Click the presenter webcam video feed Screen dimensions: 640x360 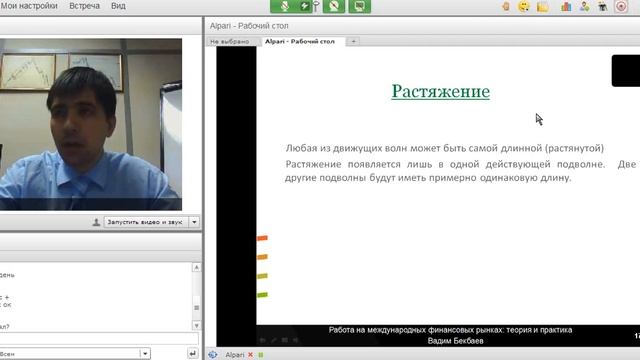coord(91,124)
